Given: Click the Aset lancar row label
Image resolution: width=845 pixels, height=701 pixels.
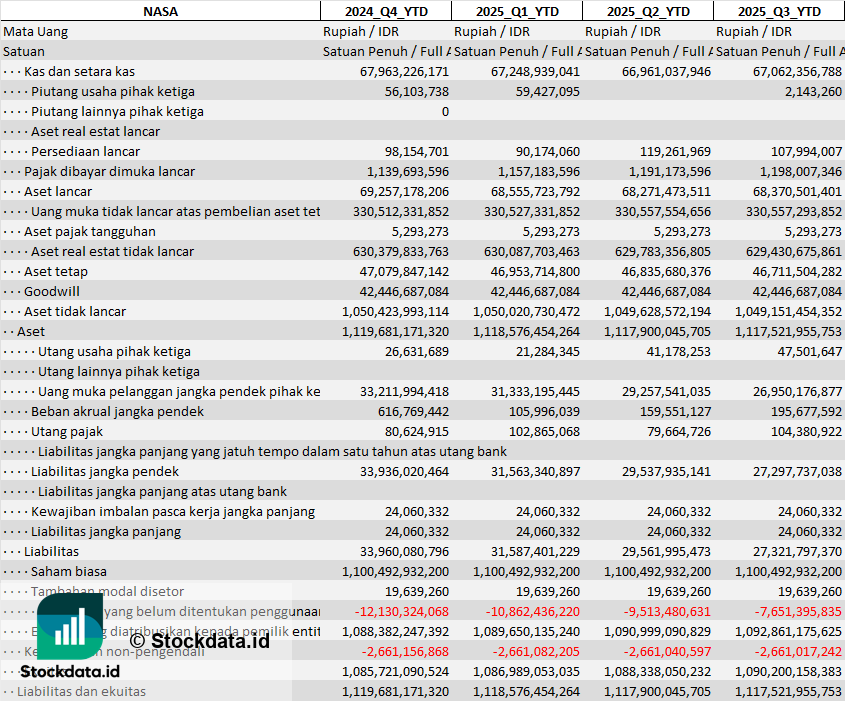Looking at the screenshot, I should click(58, 191).
